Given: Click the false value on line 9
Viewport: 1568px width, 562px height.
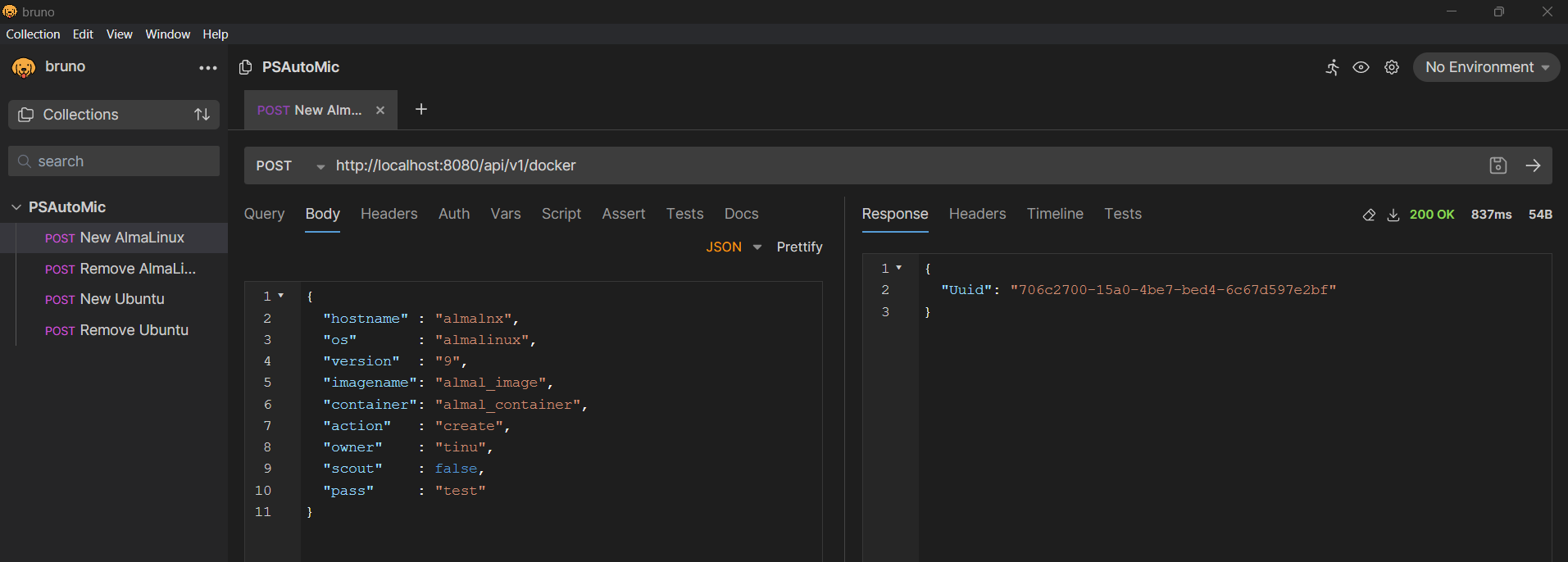Looking at the screenshot, I should coord(457,469).
